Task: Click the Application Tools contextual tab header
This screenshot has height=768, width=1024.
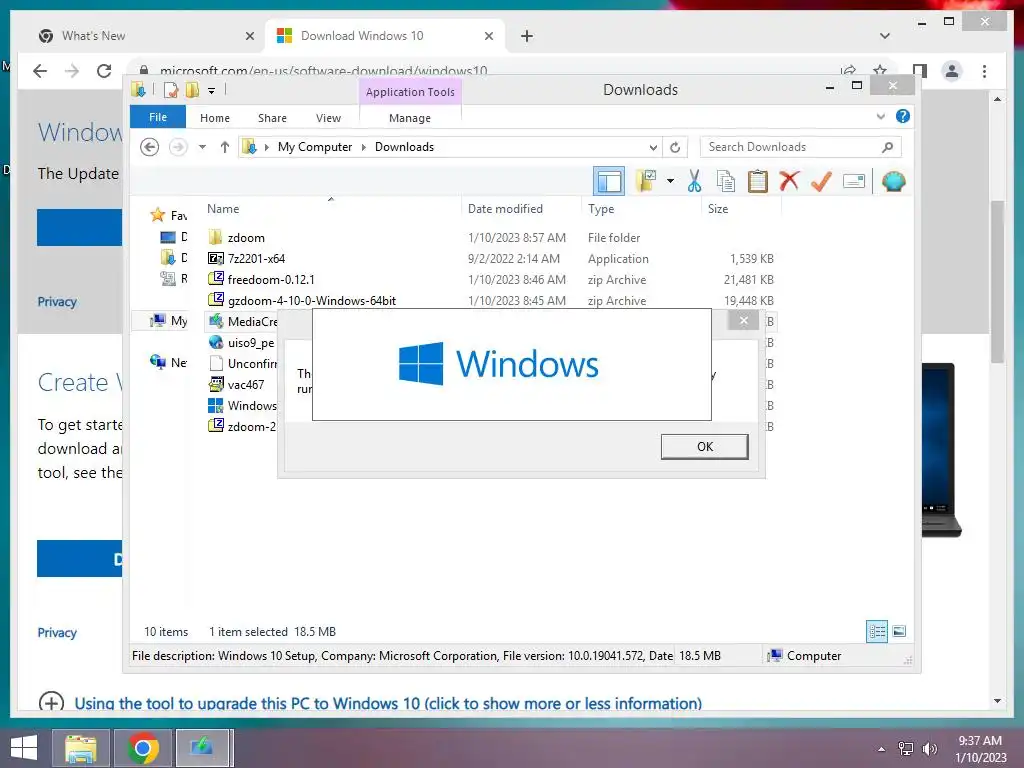Action: pyautogui.click(x=410, y=92)
